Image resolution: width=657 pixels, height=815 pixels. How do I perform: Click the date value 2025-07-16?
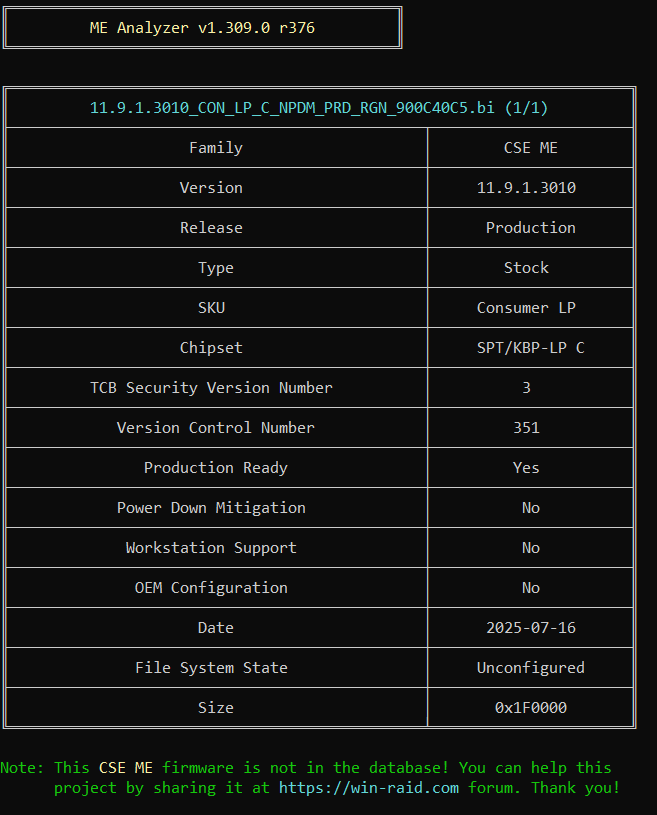530,628
